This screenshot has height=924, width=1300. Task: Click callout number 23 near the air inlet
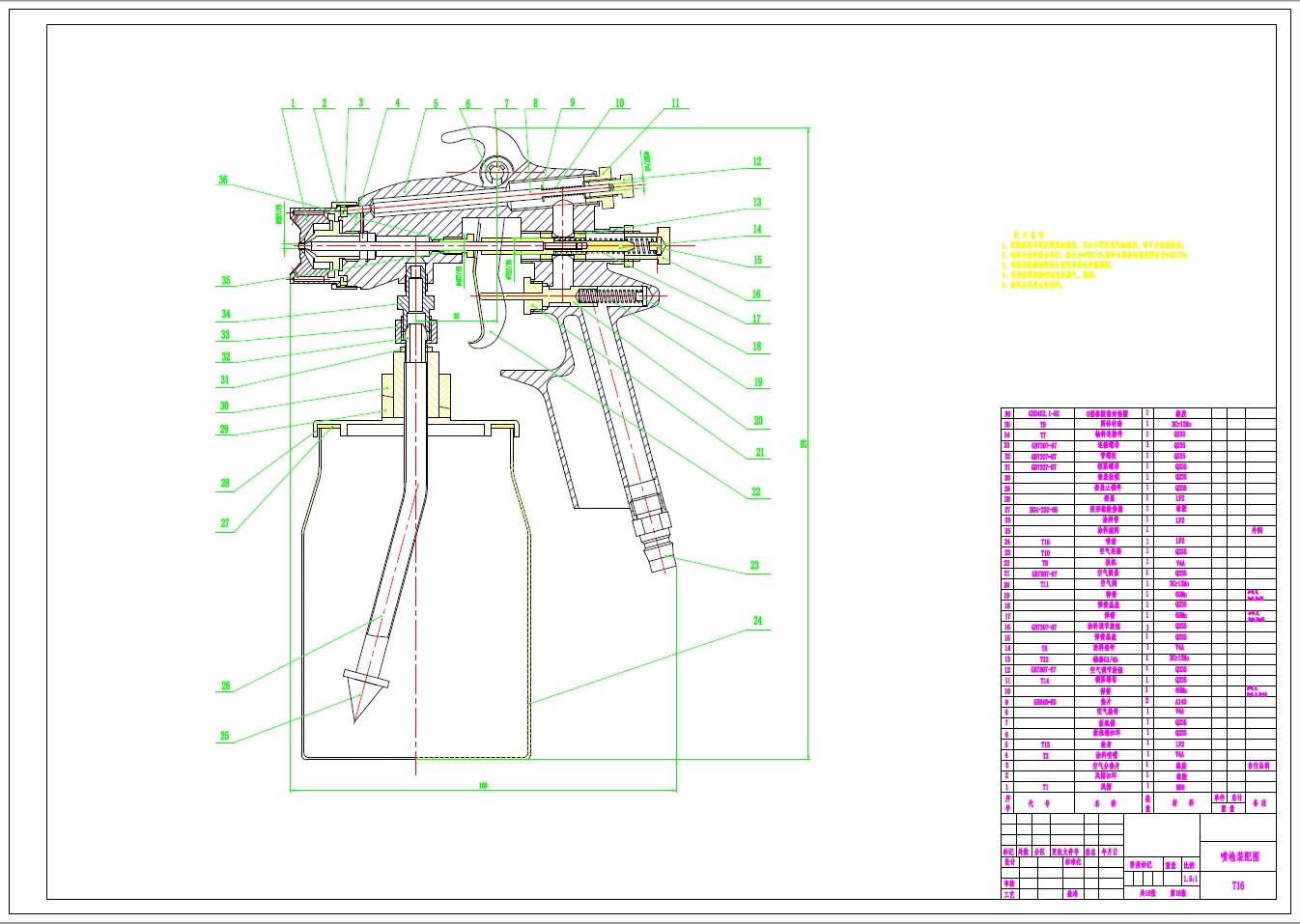754,565
